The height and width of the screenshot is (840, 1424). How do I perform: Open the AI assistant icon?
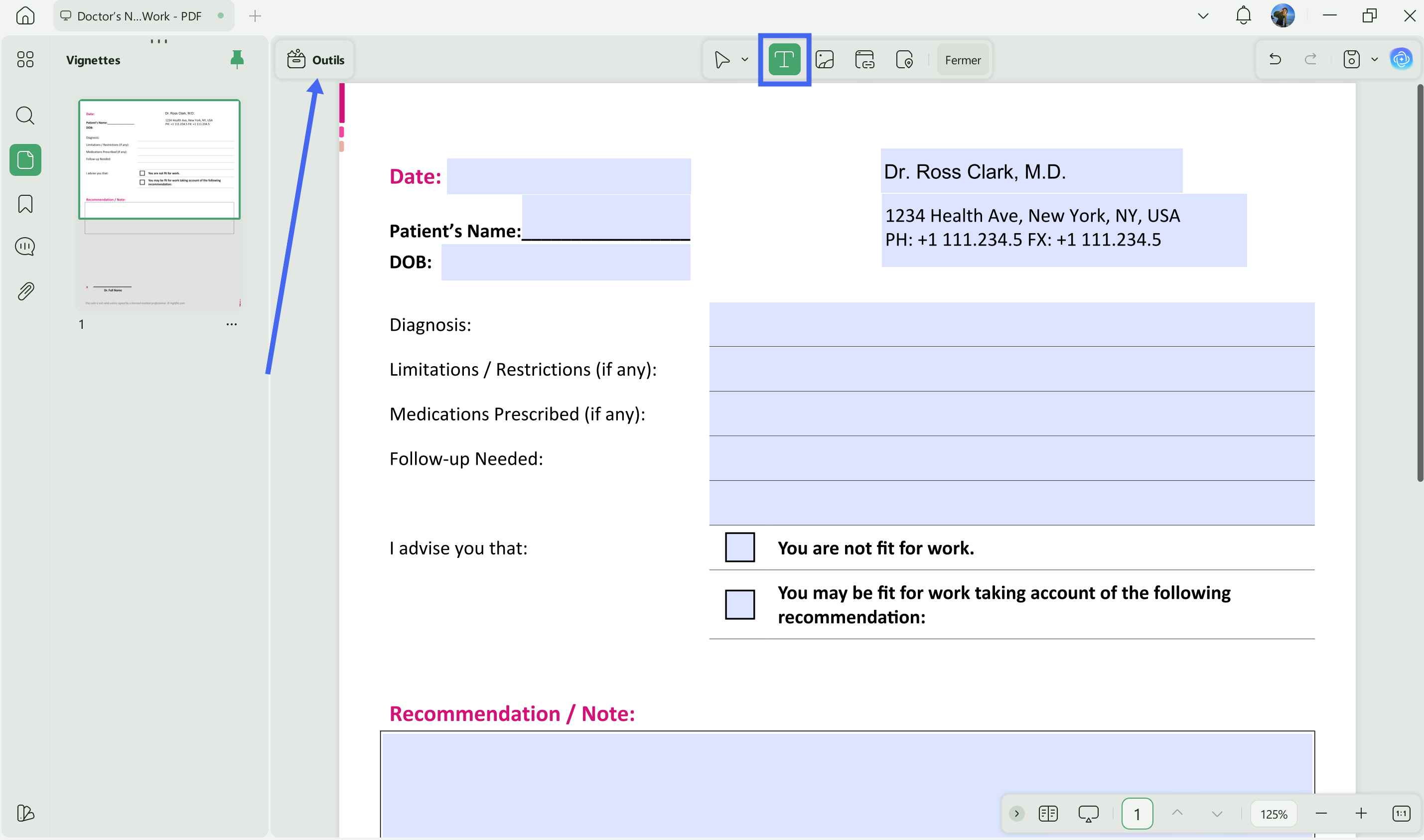point(1402,59)
